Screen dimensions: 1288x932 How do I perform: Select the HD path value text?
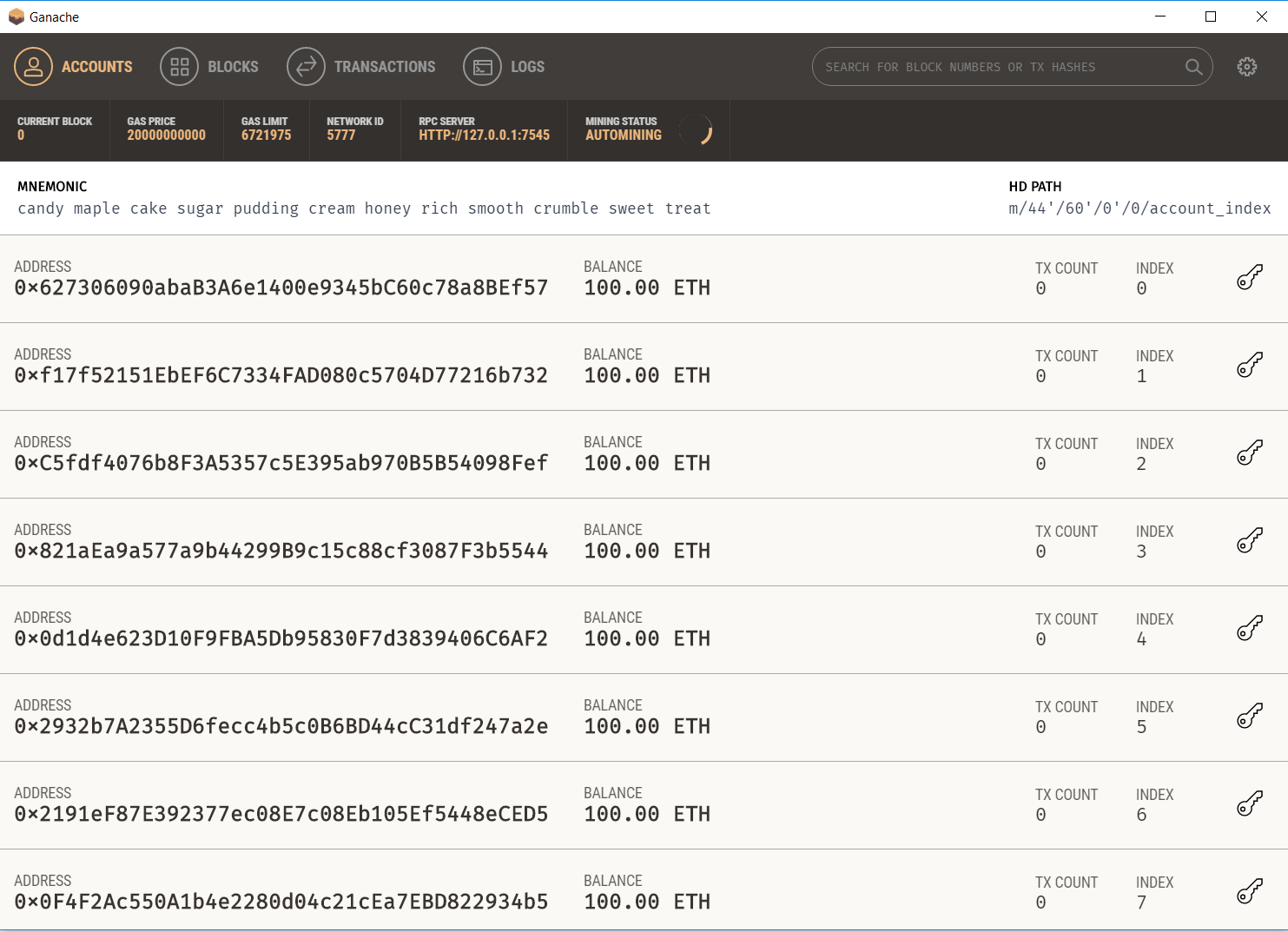click(1139, 208)
